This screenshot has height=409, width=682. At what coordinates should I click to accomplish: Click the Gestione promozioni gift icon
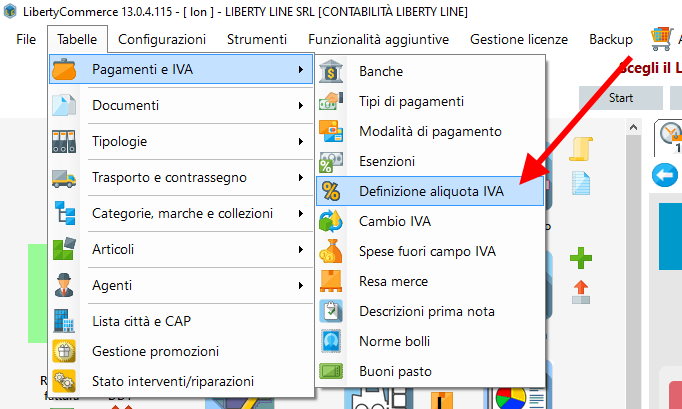tap(64, 351)
